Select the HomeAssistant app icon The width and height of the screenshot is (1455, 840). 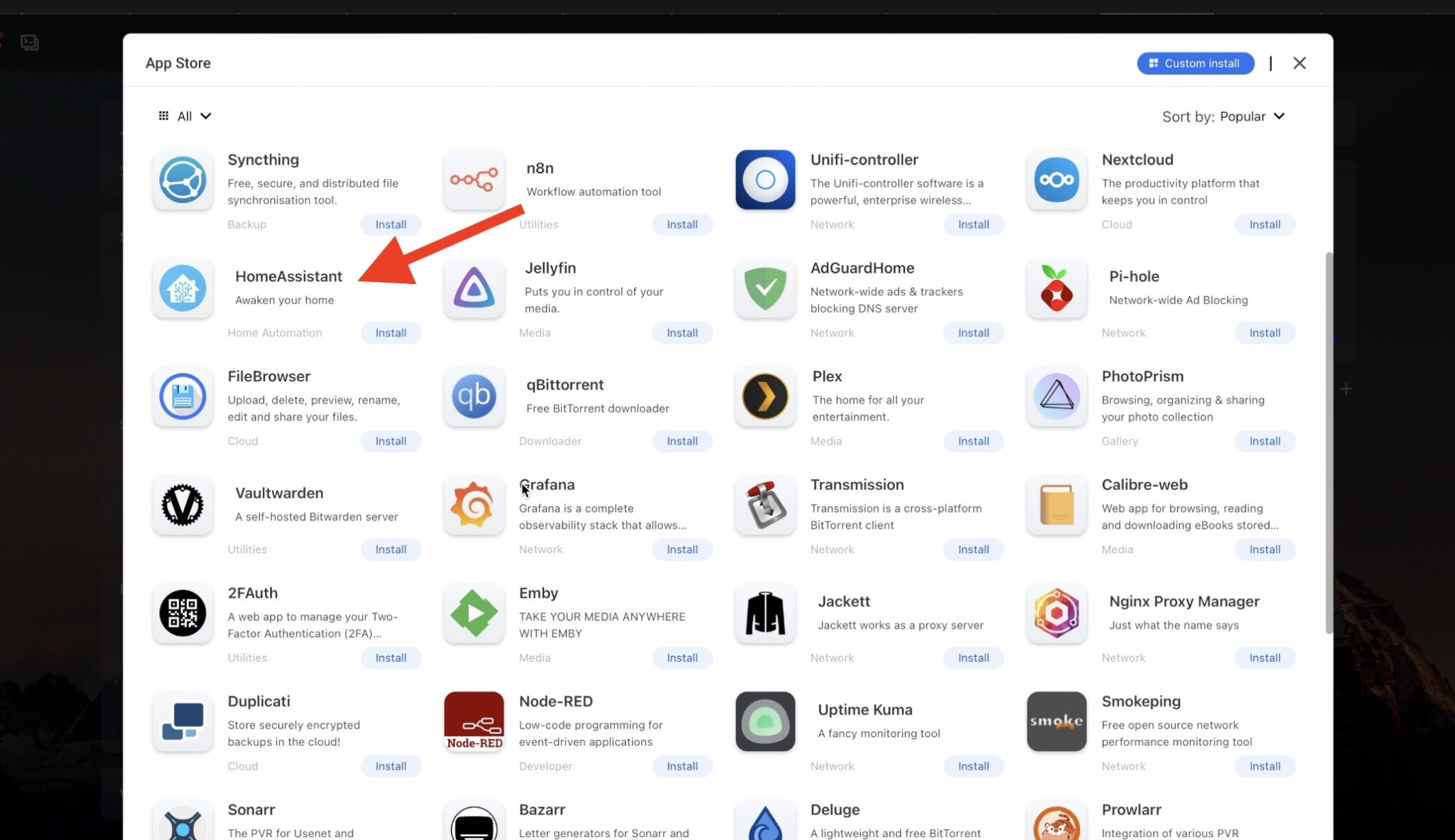183,288
